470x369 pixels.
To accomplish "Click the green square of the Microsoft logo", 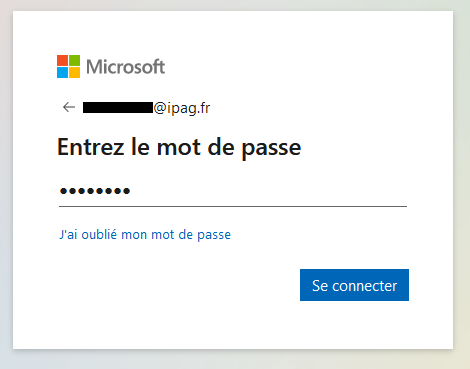I will [74, 60].
